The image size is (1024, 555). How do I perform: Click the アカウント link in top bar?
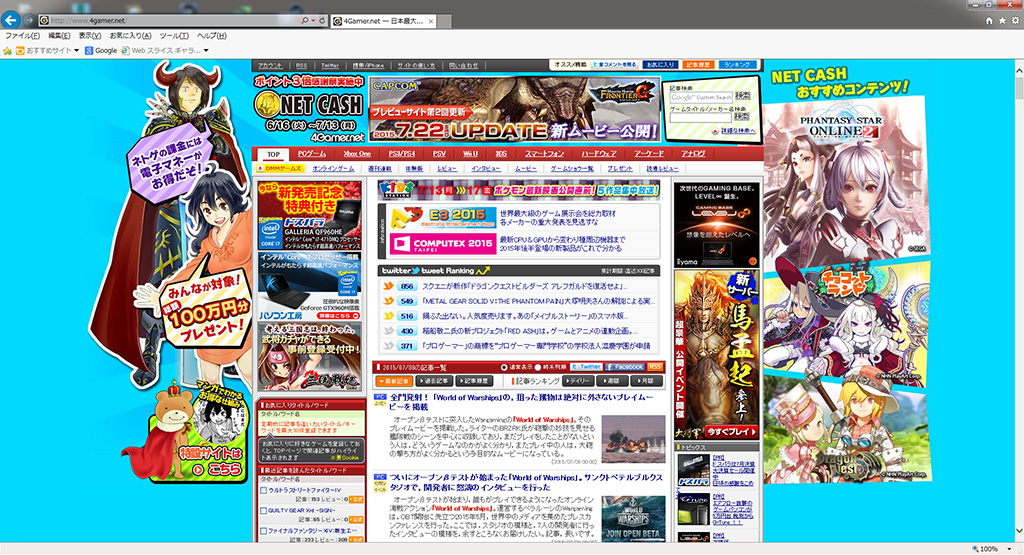pyautogui.click(x=270, y=65)
